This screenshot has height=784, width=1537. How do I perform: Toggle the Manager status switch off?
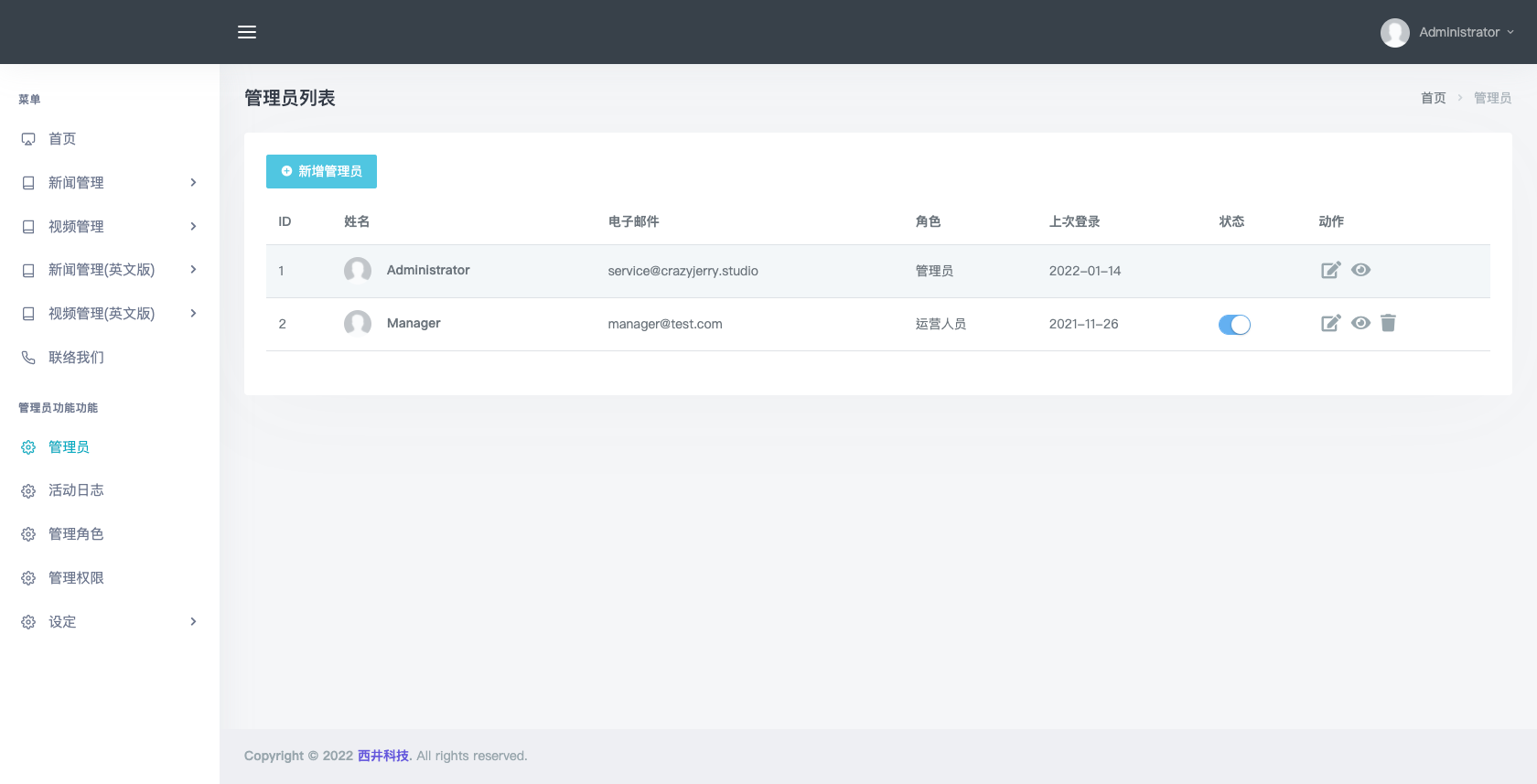[x=1234, y=325]
